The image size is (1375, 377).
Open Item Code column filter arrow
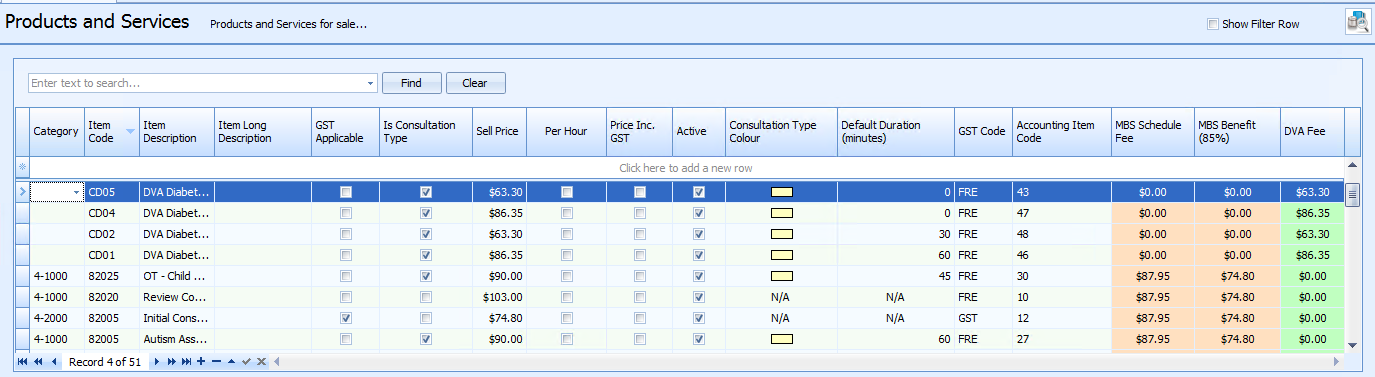(x=130, y=131)
